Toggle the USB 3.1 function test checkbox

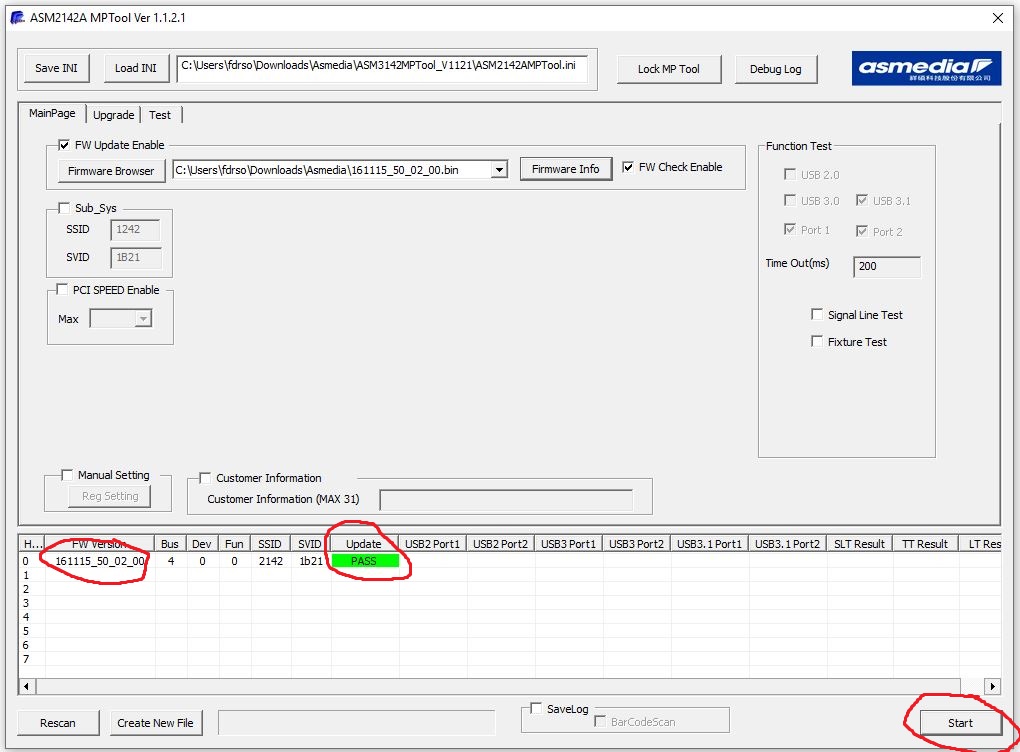point(862,200)
